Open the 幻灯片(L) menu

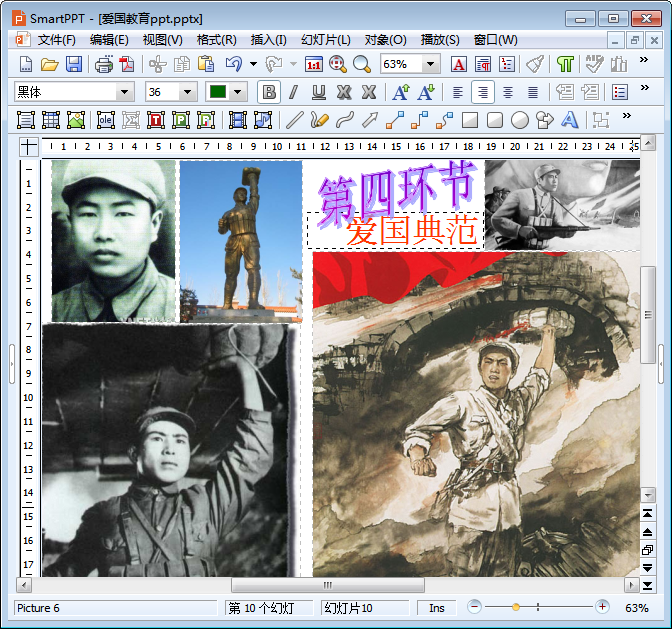[326, 40]
